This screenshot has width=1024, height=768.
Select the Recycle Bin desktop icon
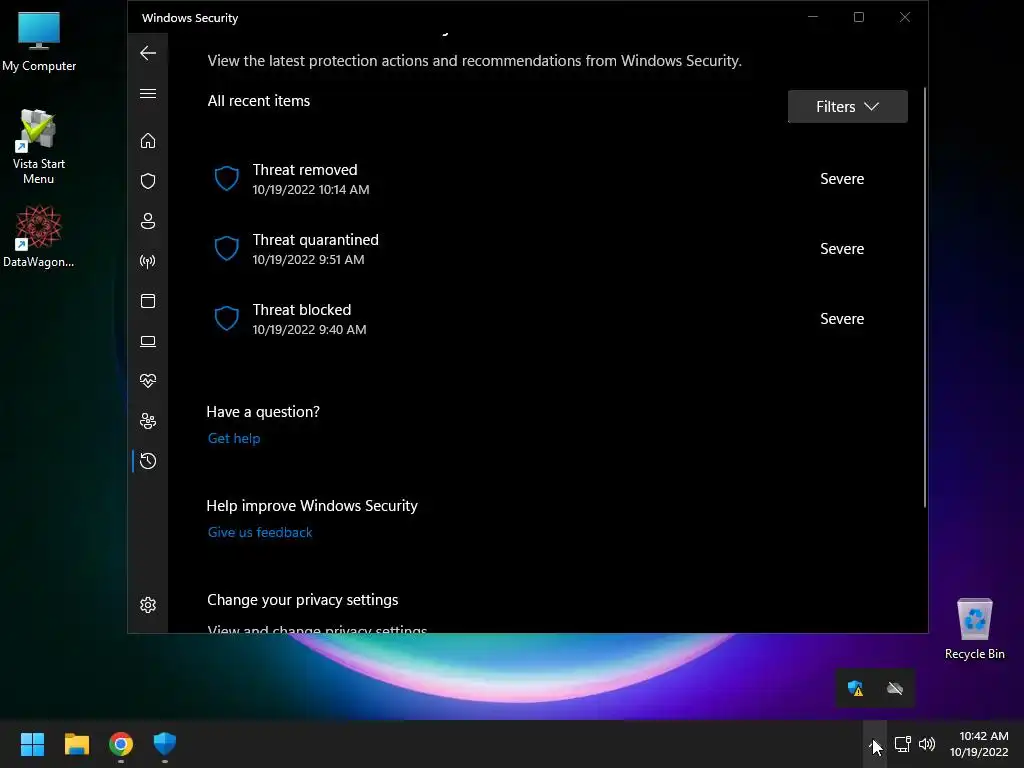(974, 629)
